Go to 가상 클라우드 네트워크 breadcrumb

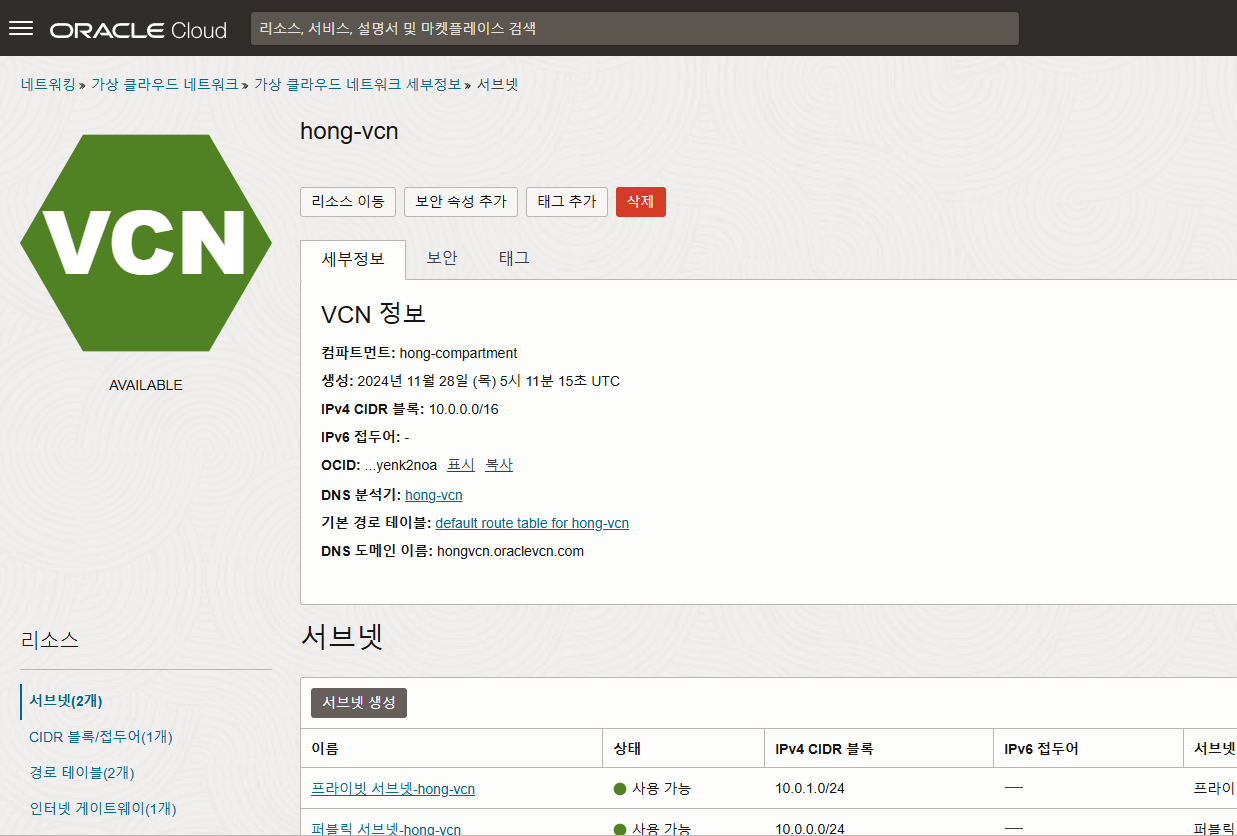[x=164, y=84]
